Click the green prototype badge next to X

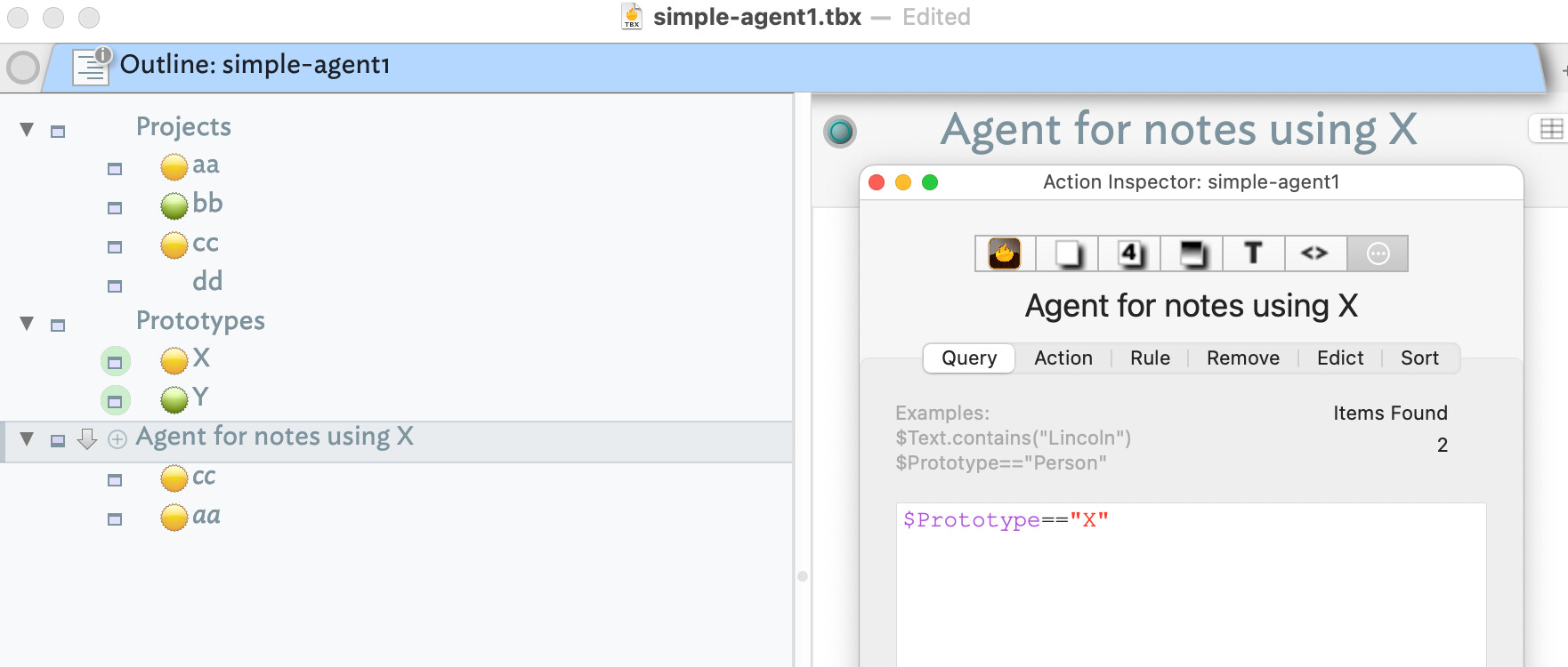(115, 361)
